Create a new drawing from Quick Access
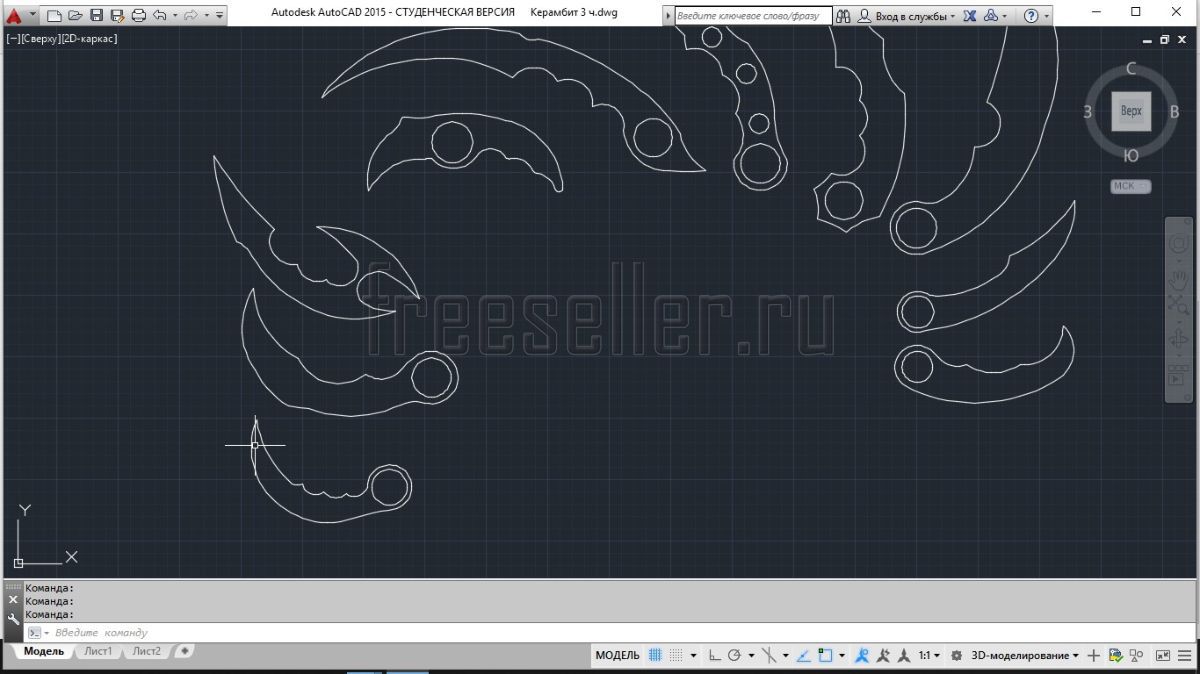This screenshot has height=674, width=1200. [55, 15]
